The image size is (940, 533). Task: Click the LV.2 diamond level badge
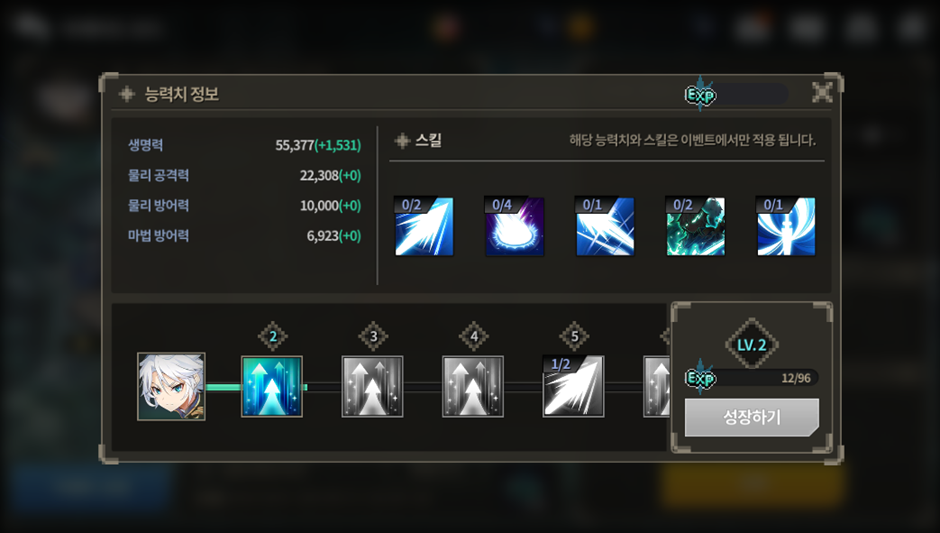(752, 345)
